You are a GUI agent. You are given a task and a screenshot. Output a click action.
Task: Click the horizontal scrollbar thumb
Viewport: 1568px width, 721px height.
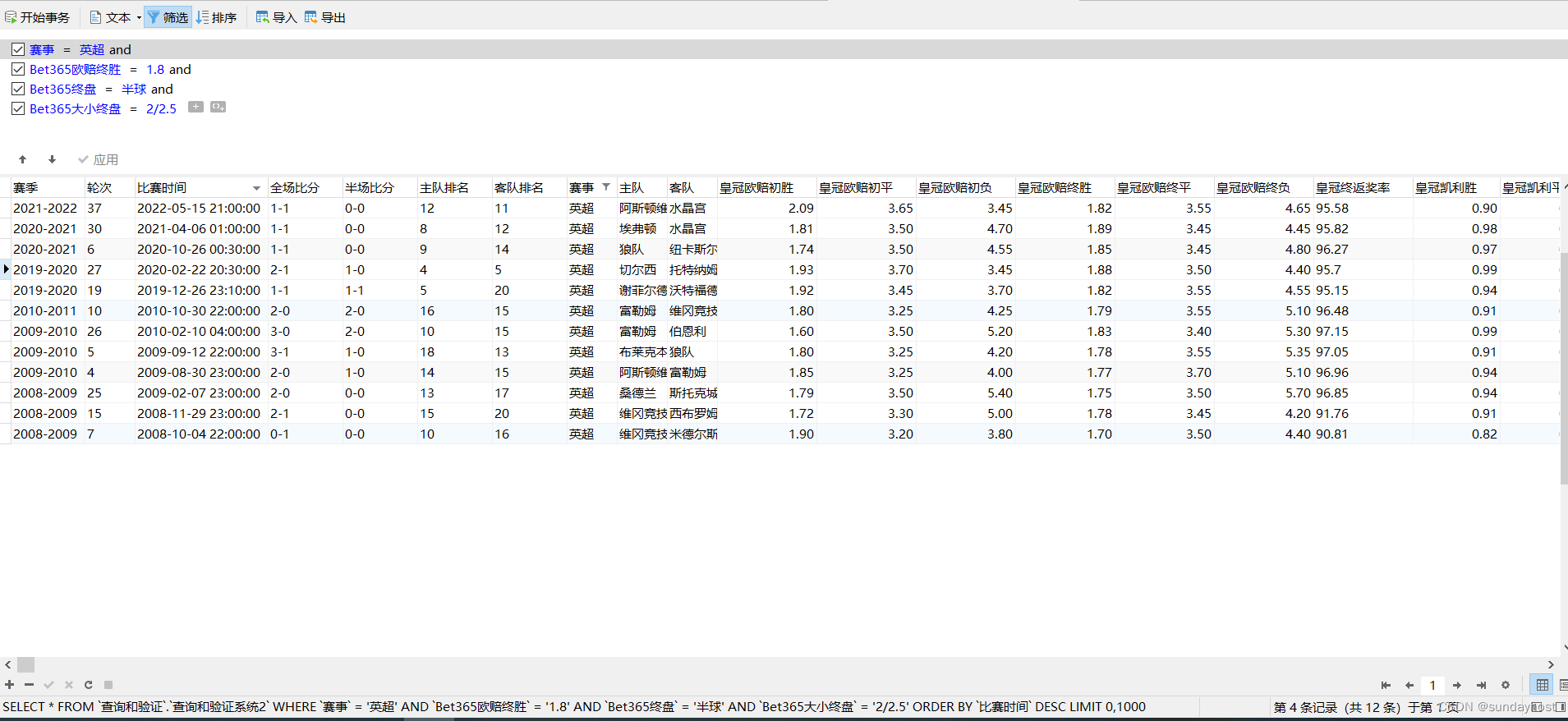point(25,664)
